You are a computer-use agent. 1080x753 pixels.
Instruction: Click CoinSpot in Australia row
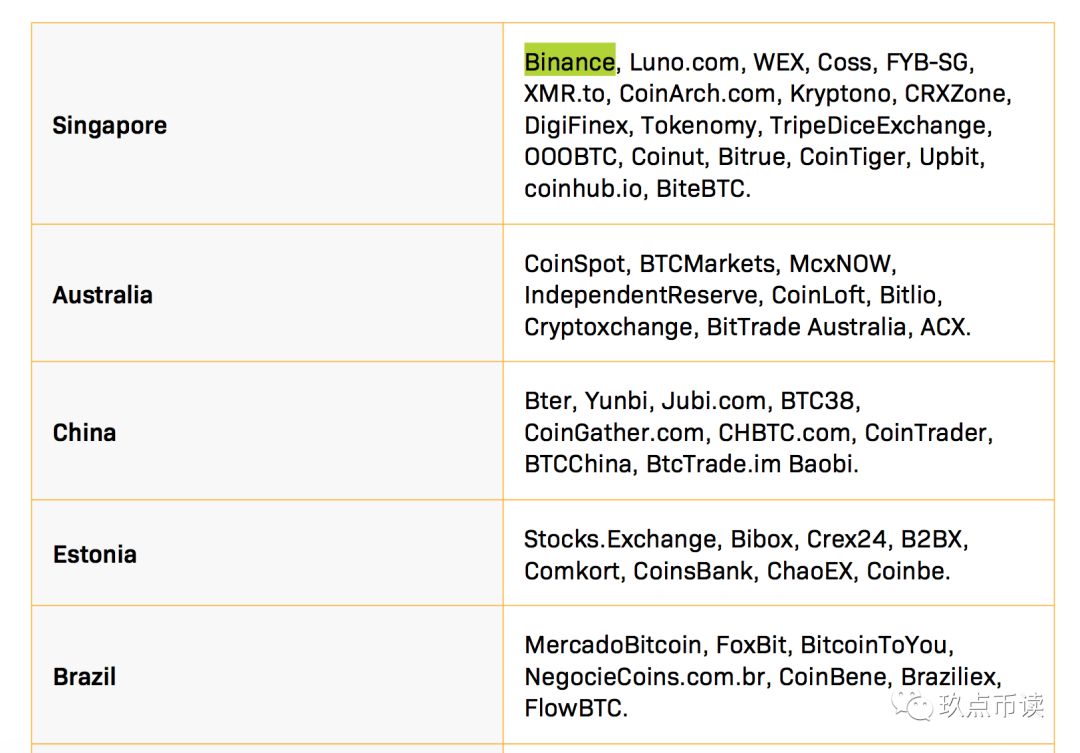574,264
